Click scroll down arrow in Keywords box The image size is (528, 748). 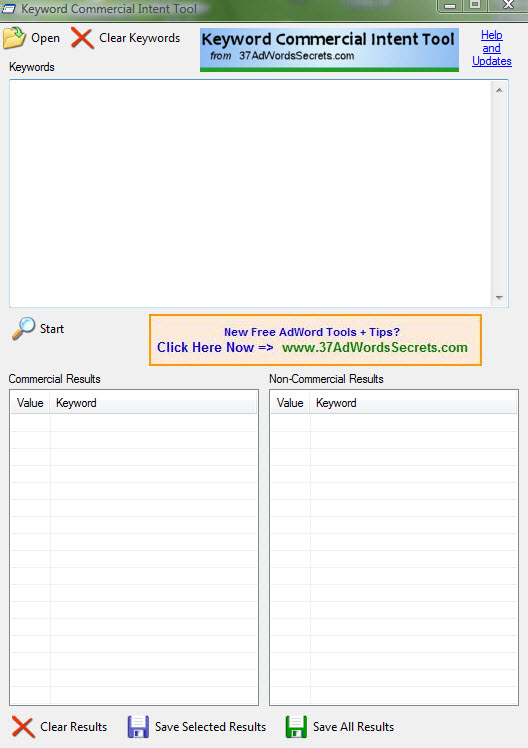coord(499,298)
